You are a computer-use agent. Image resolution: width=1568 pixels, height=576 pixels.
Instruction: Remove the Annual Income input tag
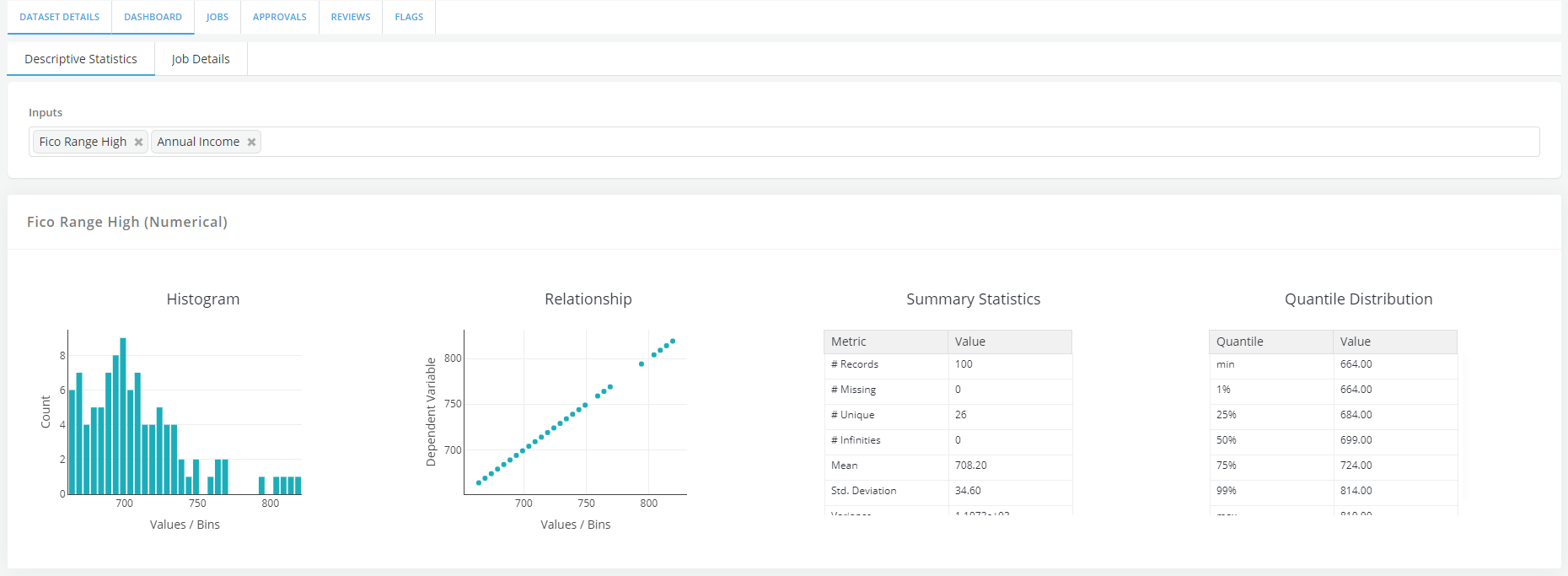pos(251,143)
